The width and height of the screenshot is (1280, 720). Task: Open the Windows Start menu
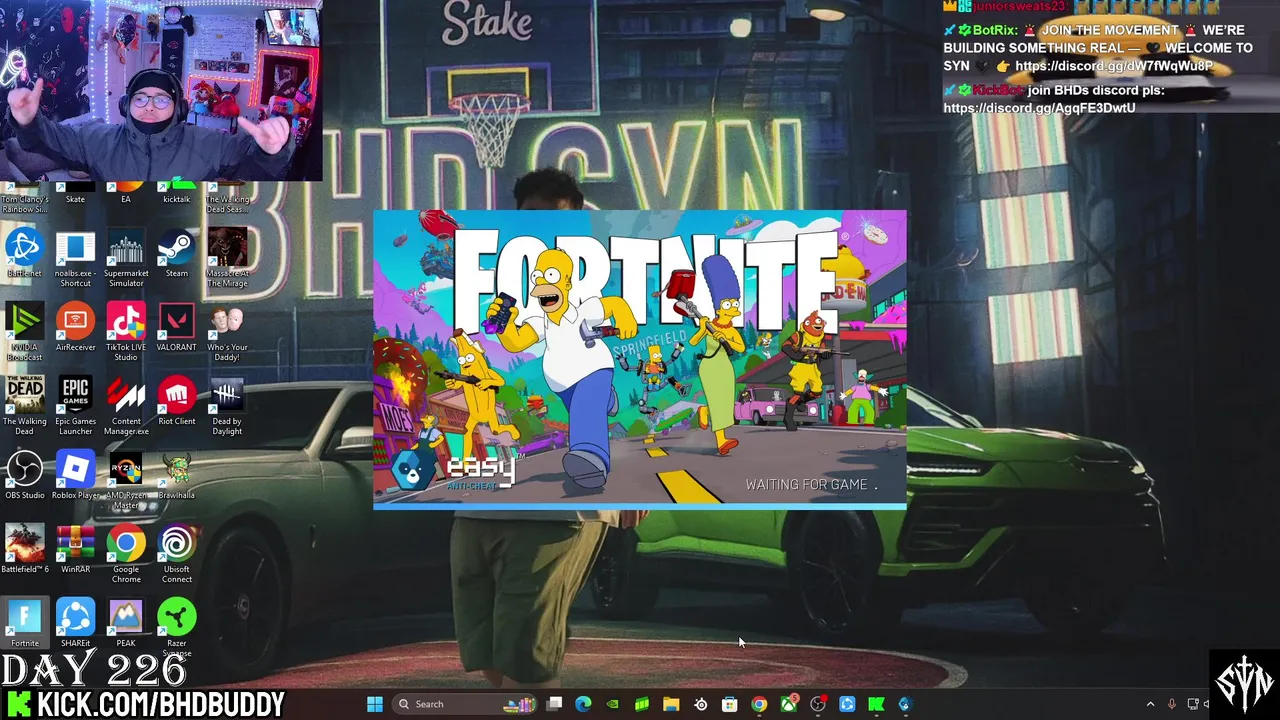pos(374,704)
